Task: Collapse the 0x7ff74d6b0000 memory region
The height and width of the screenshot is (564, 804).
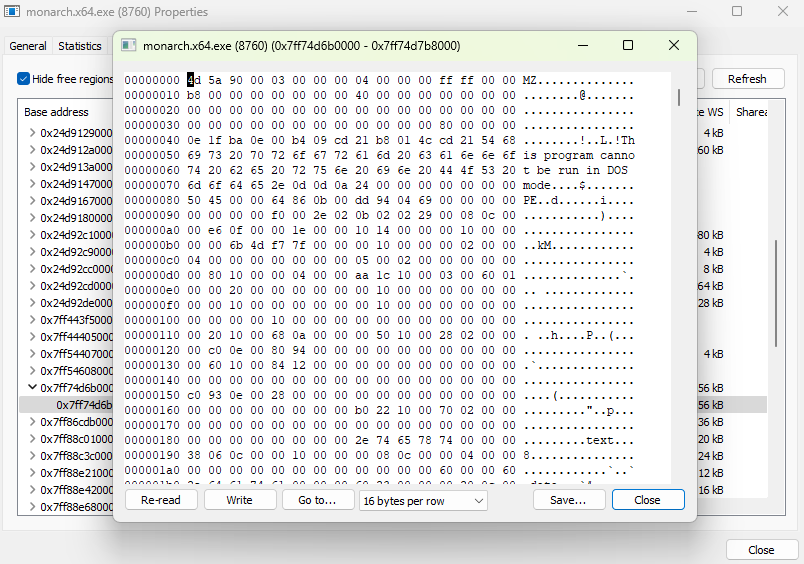Action: 32,387
